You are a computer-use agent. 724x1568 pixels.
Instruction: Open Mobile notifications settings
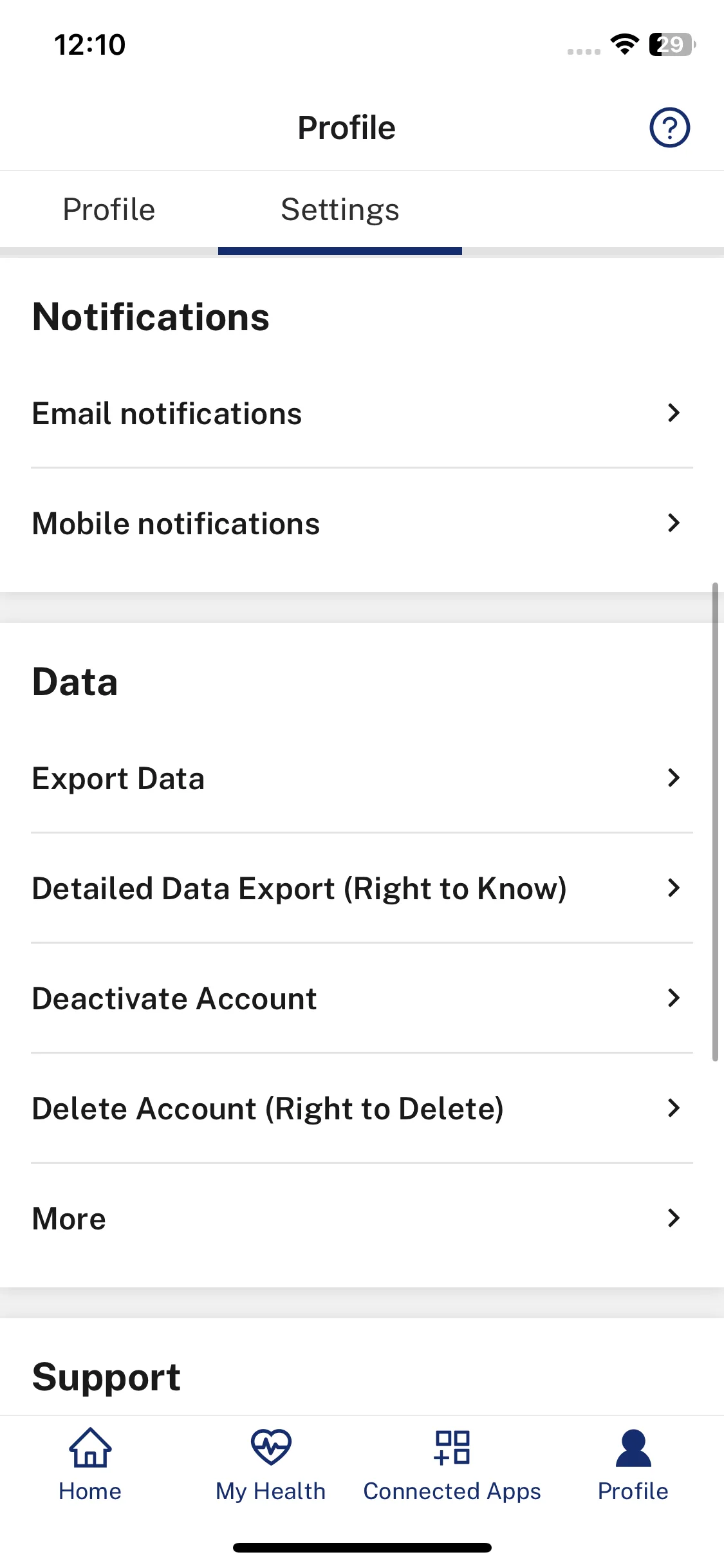[362, 523]
